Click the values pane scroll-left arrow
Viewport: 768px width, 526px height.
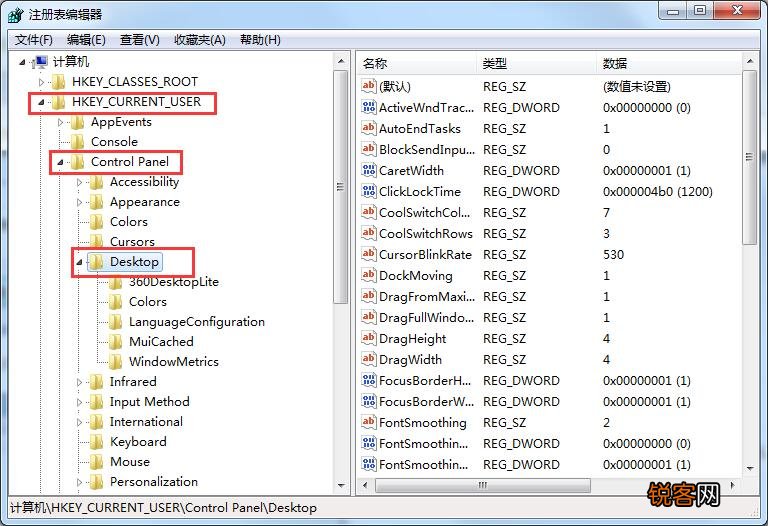(365, 485)
